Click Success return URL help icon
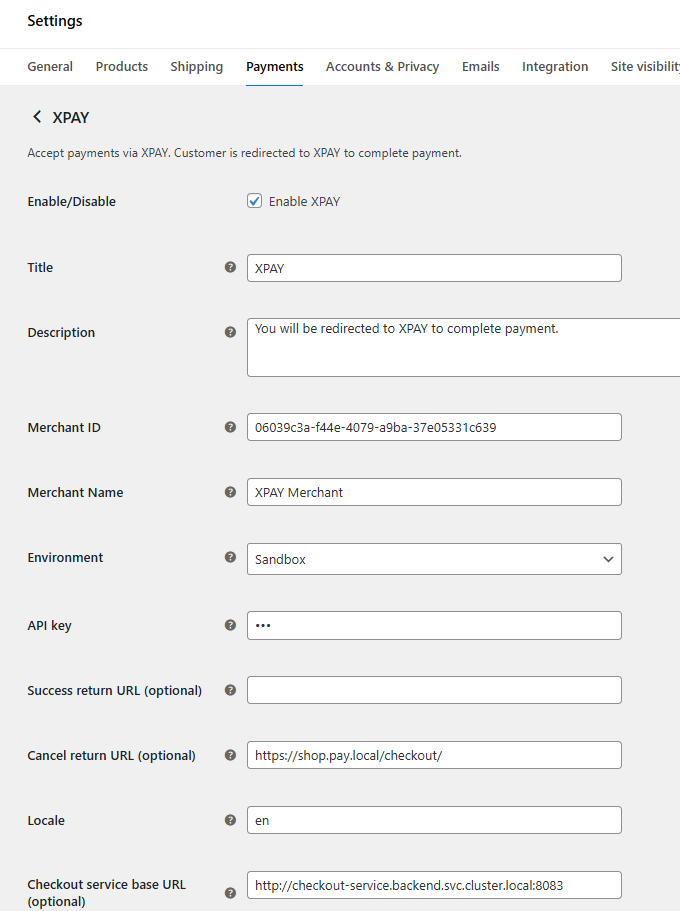The image size is (680, 911). [230, 691]
